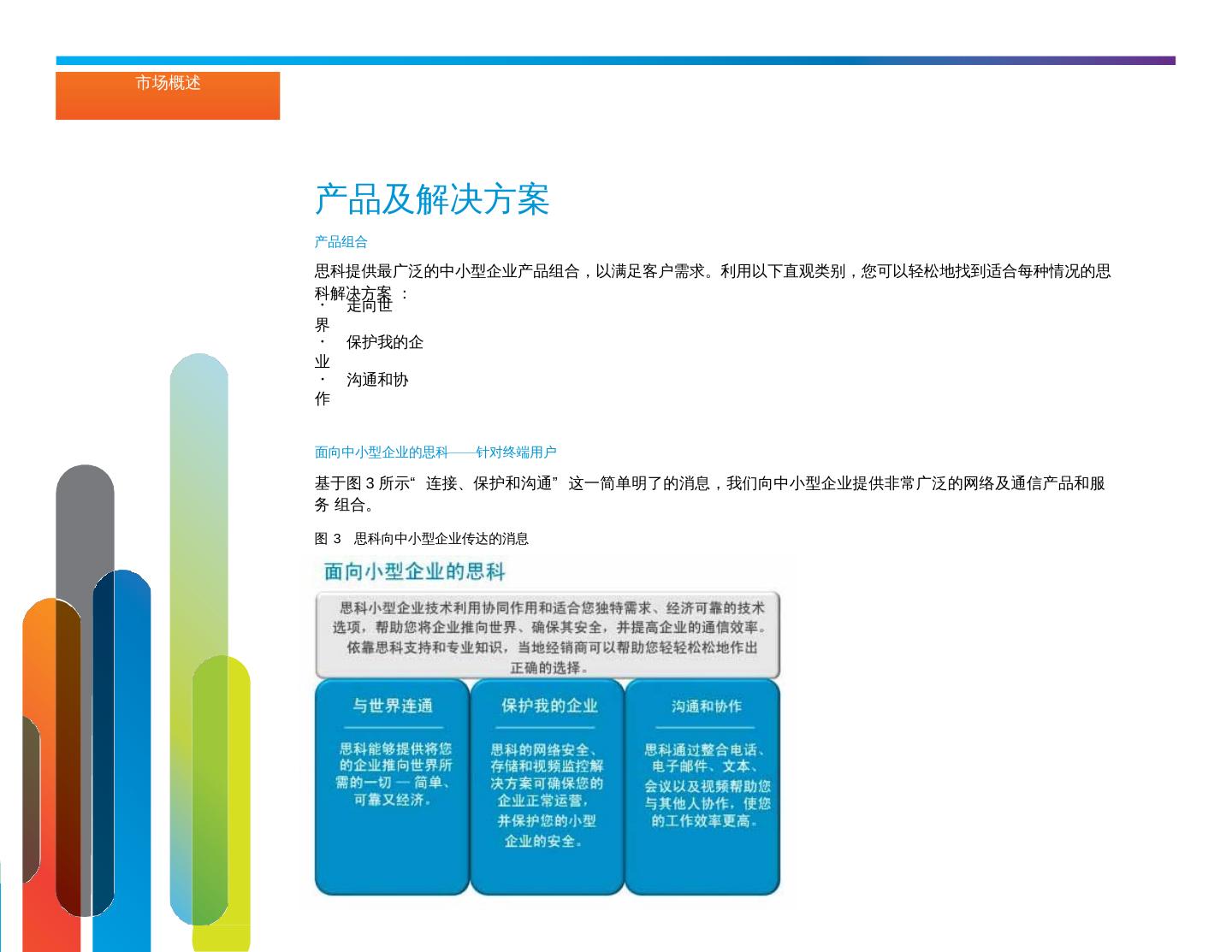Click the 走向世界 bullet item
1232x952 pixels.
[353, 314]
